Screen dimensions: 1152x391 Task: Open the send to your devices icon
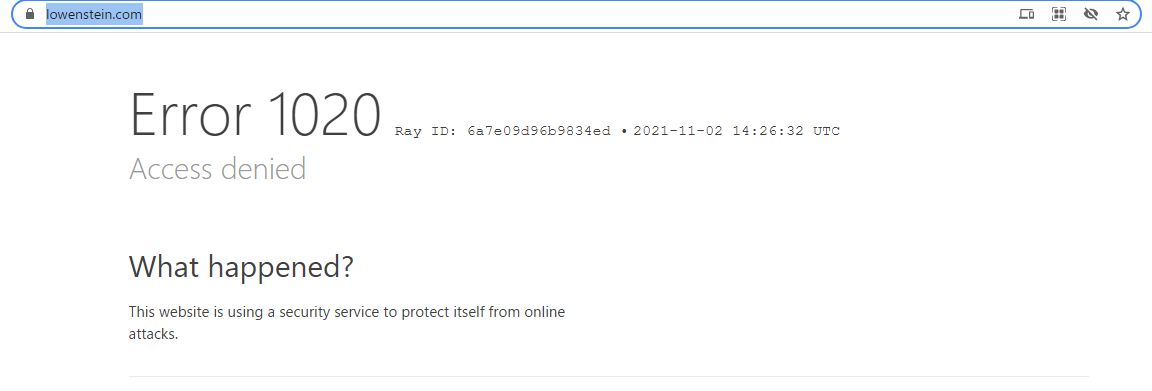(x=1026, y=14)
